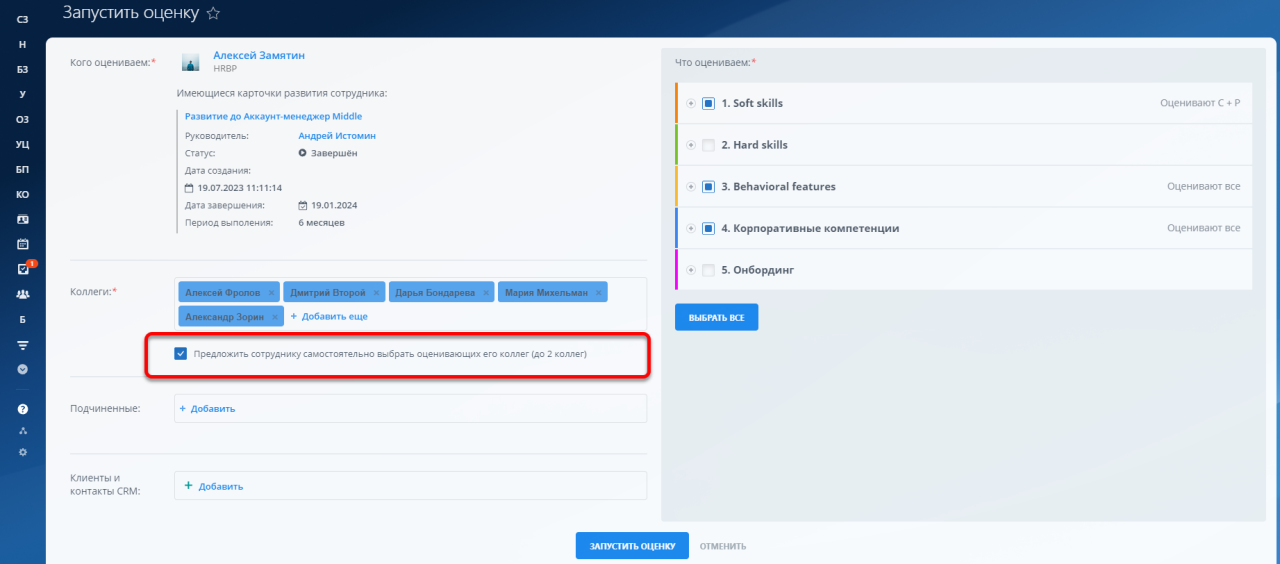Remove Алексей Фролов from the colleagues list
Image resolution: width=1280 pixels, height=564 pixels.
click(270, 292)
